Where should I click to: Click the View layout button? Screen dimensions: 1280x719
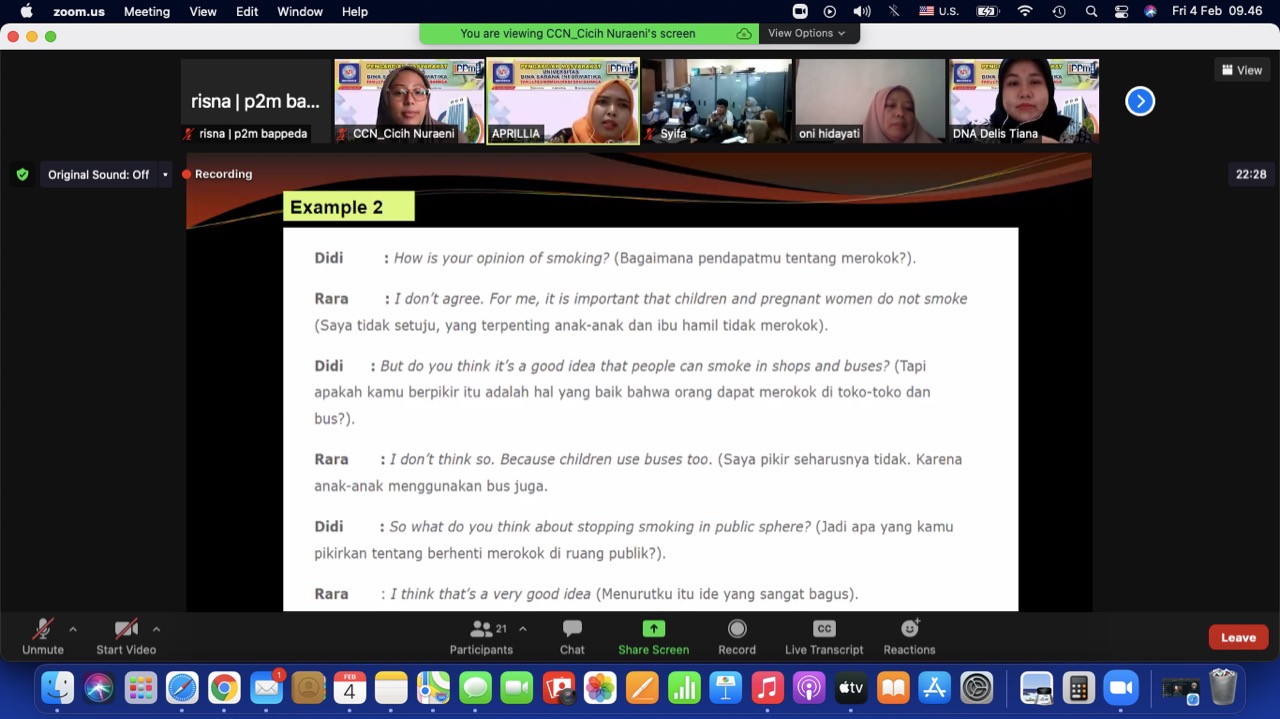point(1242,70)
